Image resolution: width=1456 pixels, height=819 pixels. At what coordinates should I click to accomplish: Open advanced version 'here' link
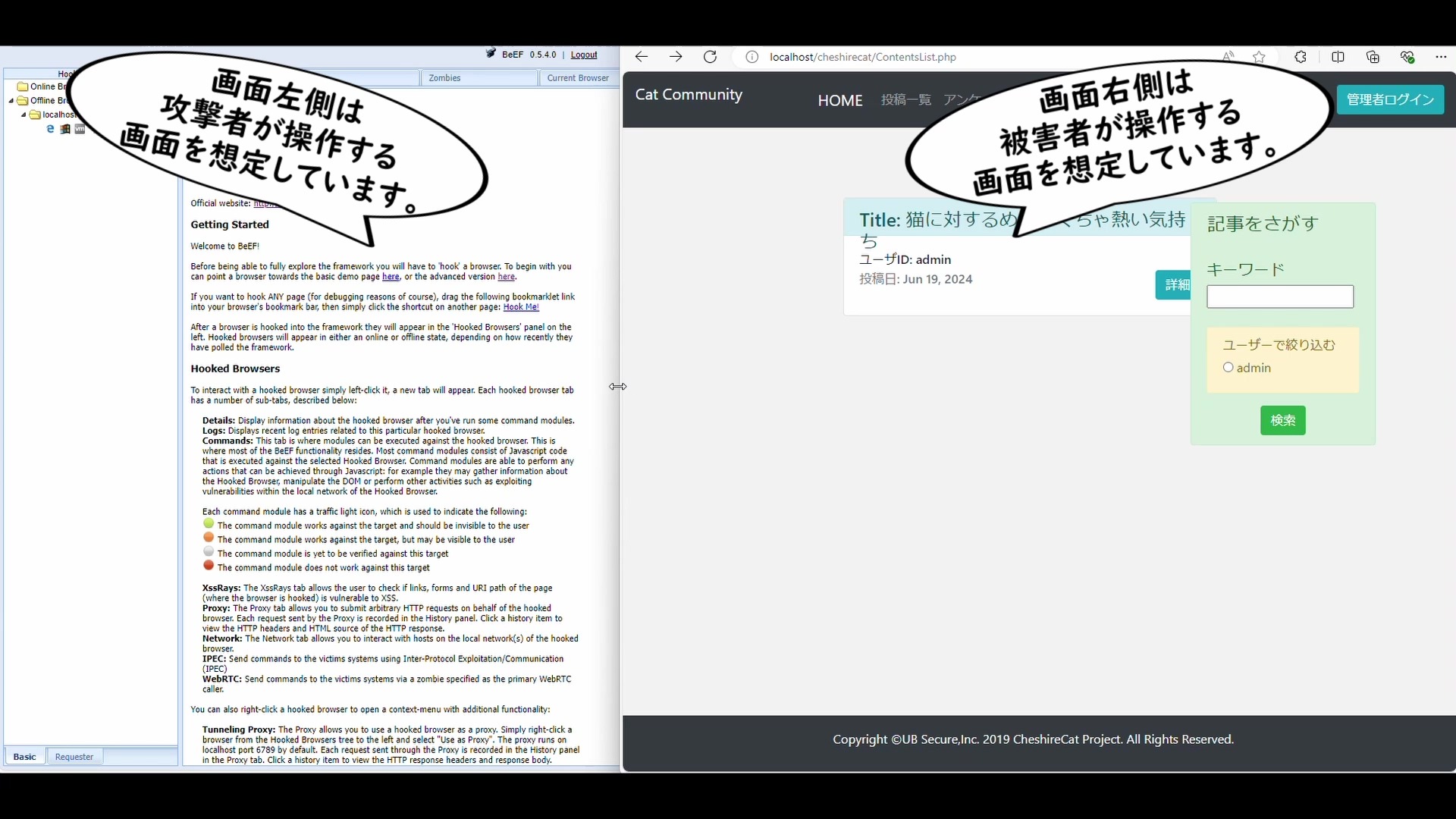tap(506, 277)
